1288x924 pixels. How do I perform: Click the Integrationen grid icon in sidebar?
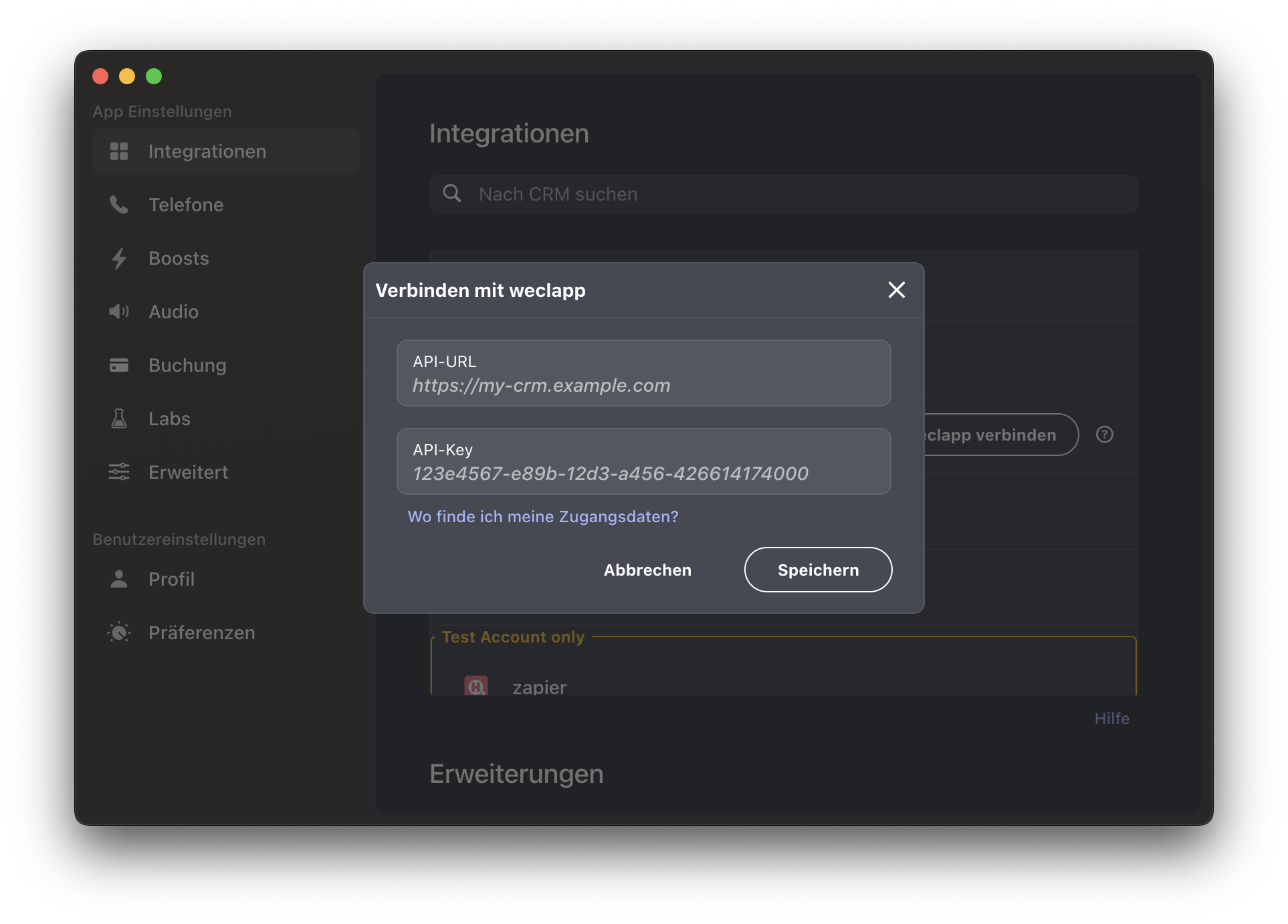[119, 151]
